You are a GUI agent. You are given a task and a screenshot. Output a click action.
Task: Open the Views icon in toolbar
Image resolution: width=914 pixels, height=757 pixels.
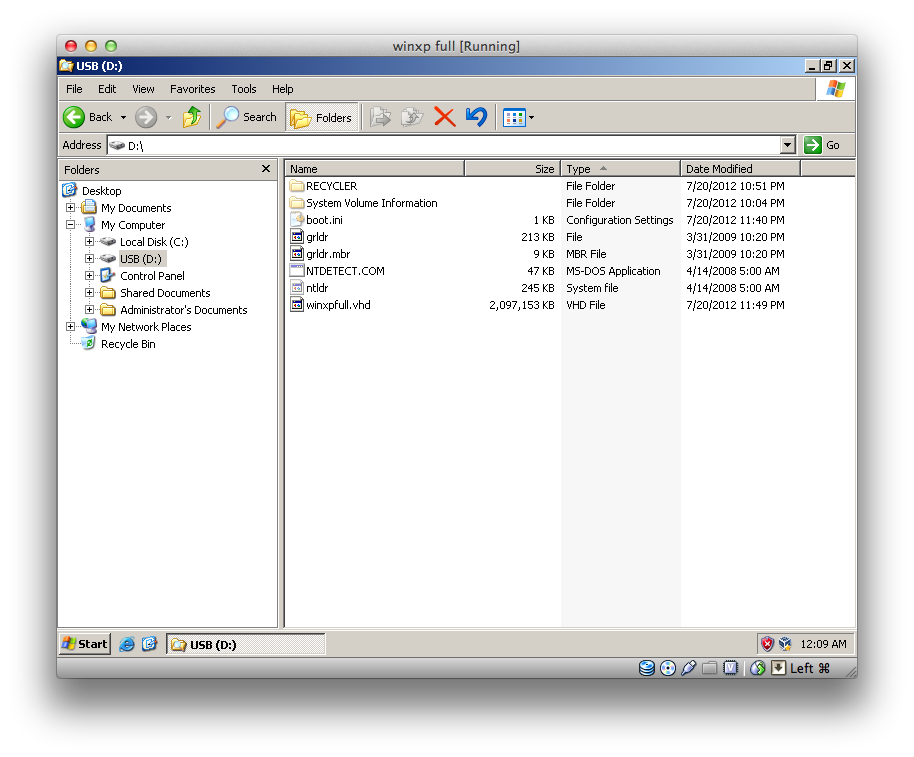(514, 118)
